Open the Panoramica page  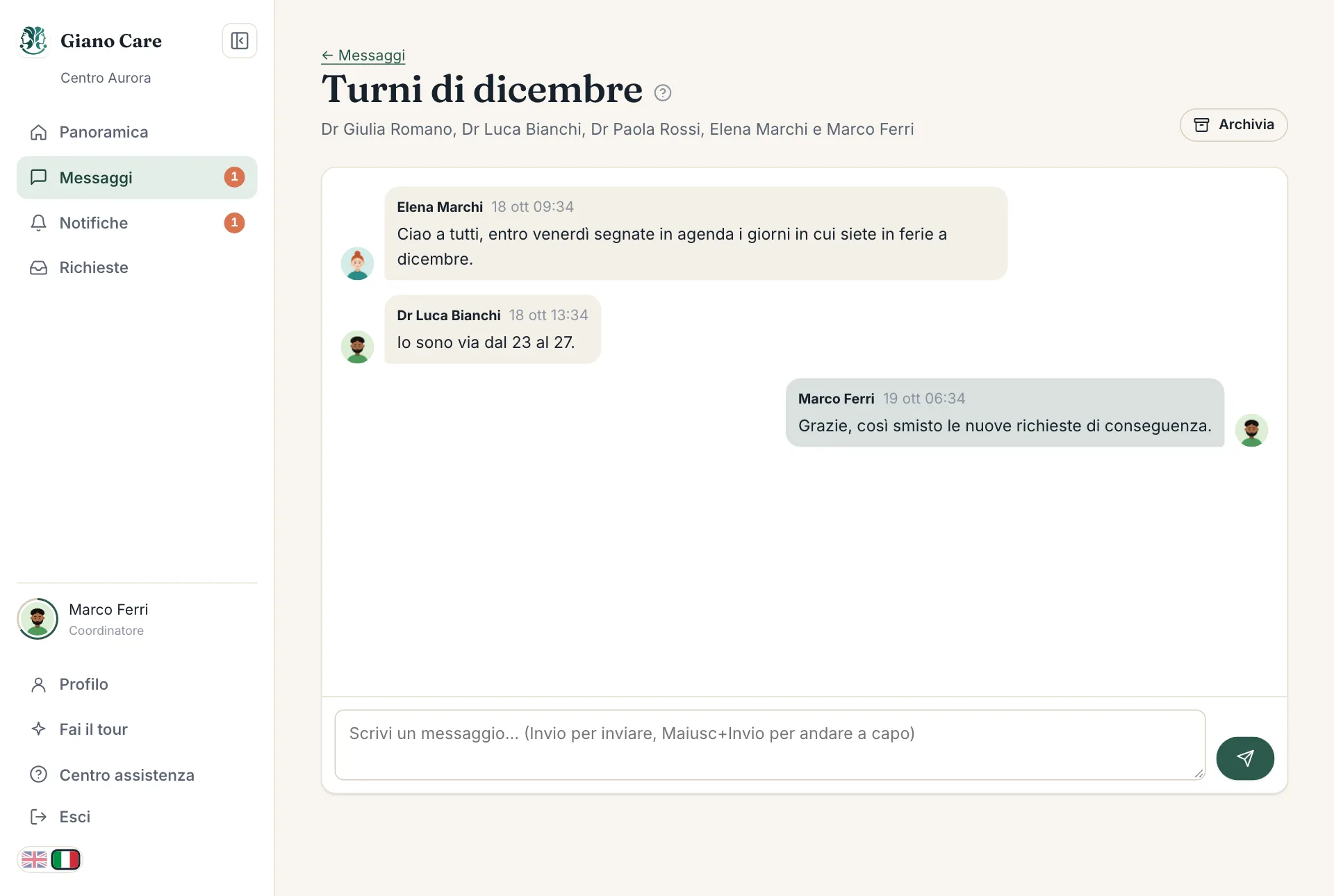[137, 132]
